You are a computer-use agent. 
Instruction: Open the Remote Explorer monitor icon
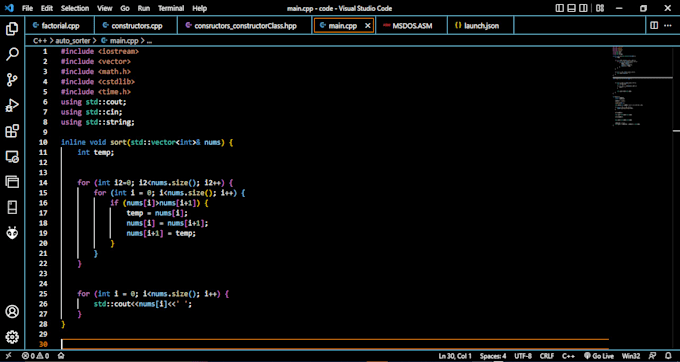tap(12, 157)
